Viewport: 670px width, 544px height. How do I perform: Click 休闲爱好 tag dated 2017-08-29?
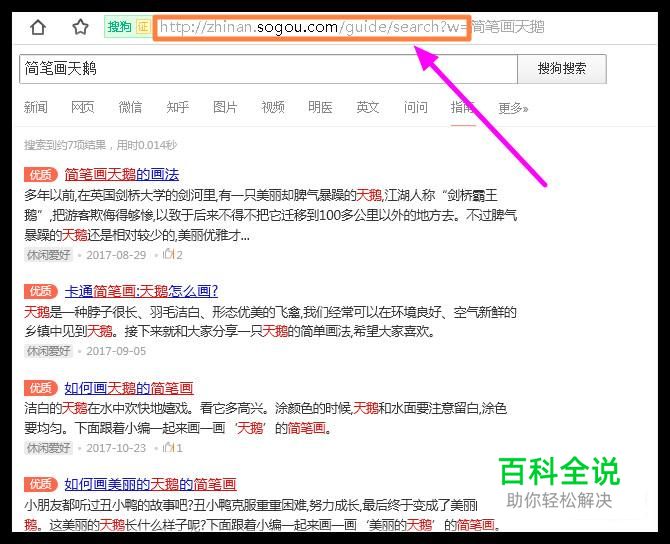click(48, 255)
